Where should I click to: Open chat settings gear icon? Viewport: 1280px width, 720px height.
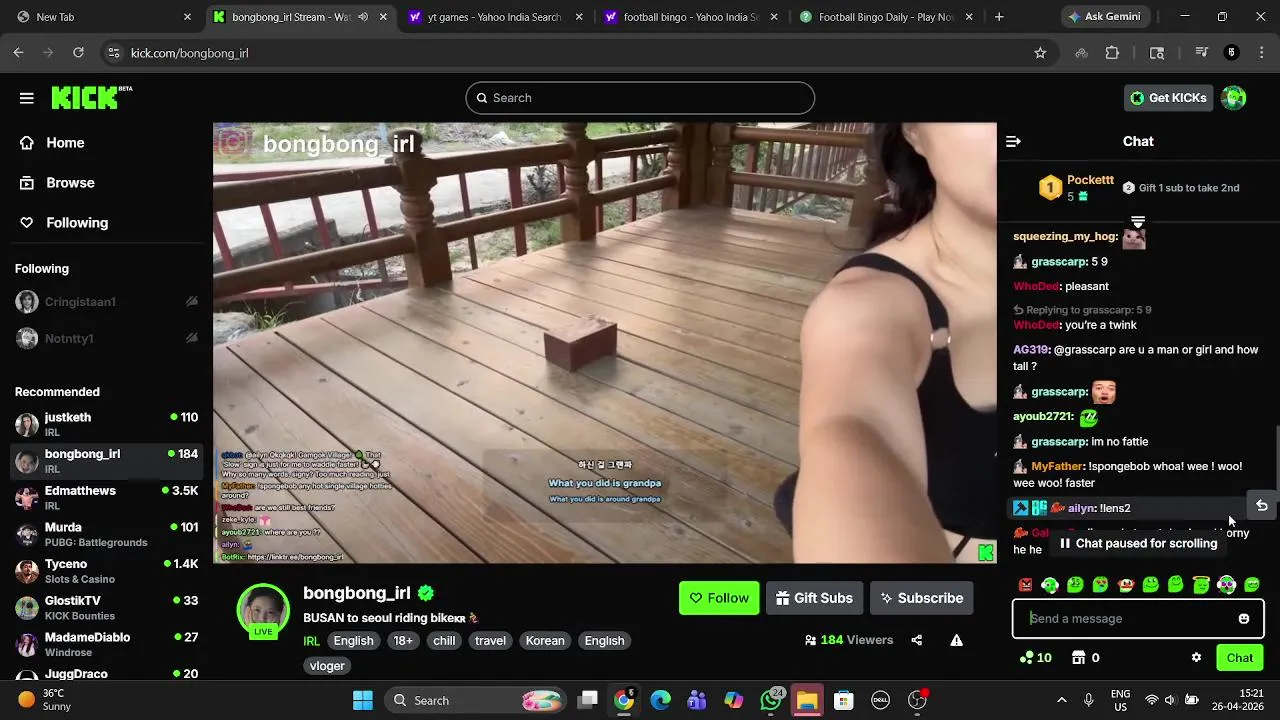[x=1196, y=658]
